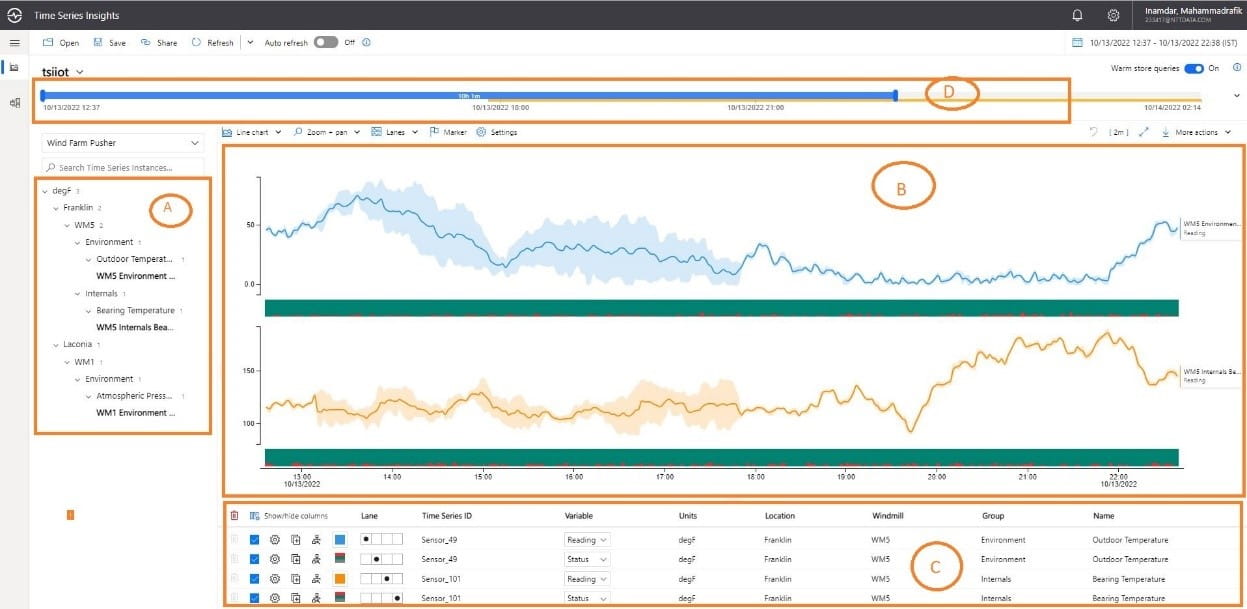Open chart Settings gear
Viewport: 1247px width, 609px height.
pos(497,132)
